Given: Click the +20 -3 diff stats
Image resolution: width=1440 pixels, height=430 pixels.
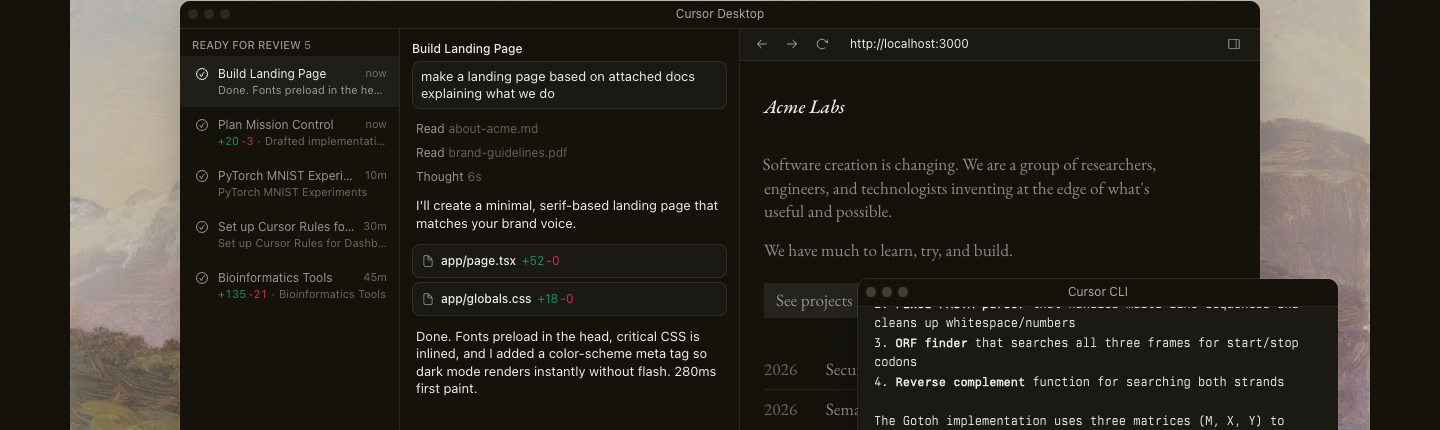Looking at the screenshot, I should tap(236, 142).
